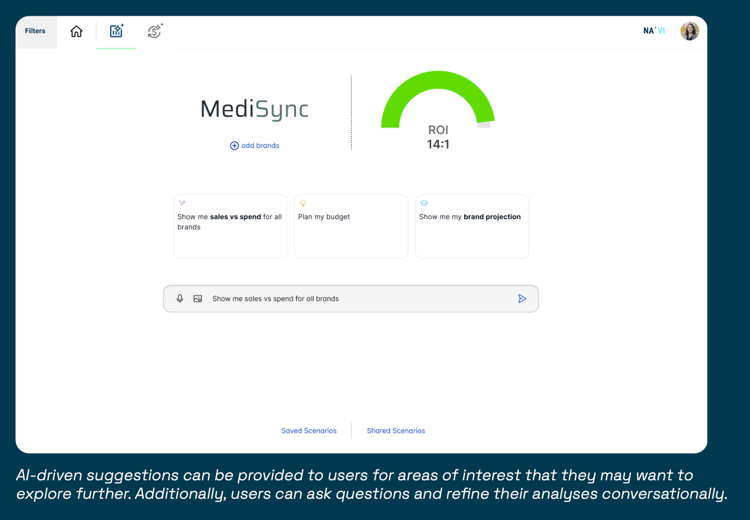Click the pink icon on sales card
The width and height of the screenshot is (750, 520).
click(x=182, y=203)
